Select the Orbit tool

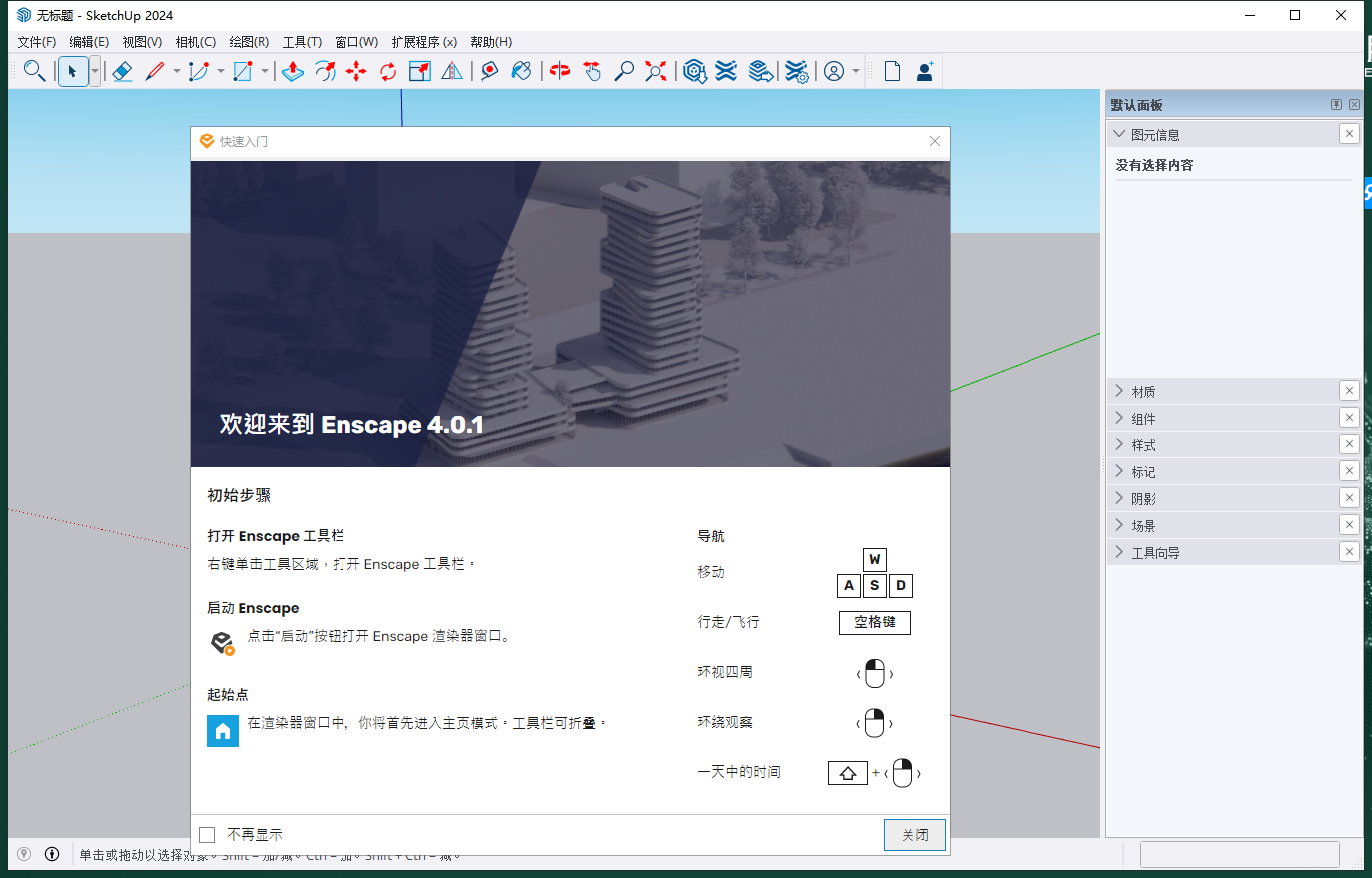560,71
